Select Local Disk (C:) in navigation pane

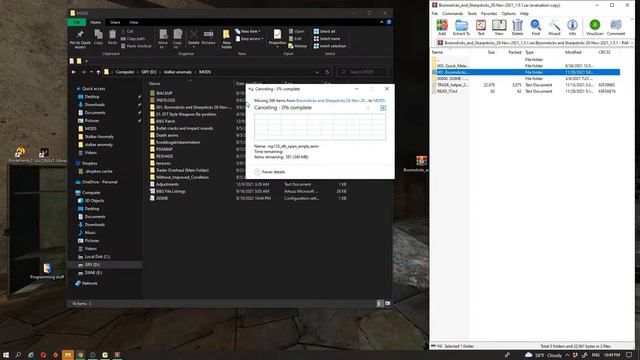click(x=97, y=257)
